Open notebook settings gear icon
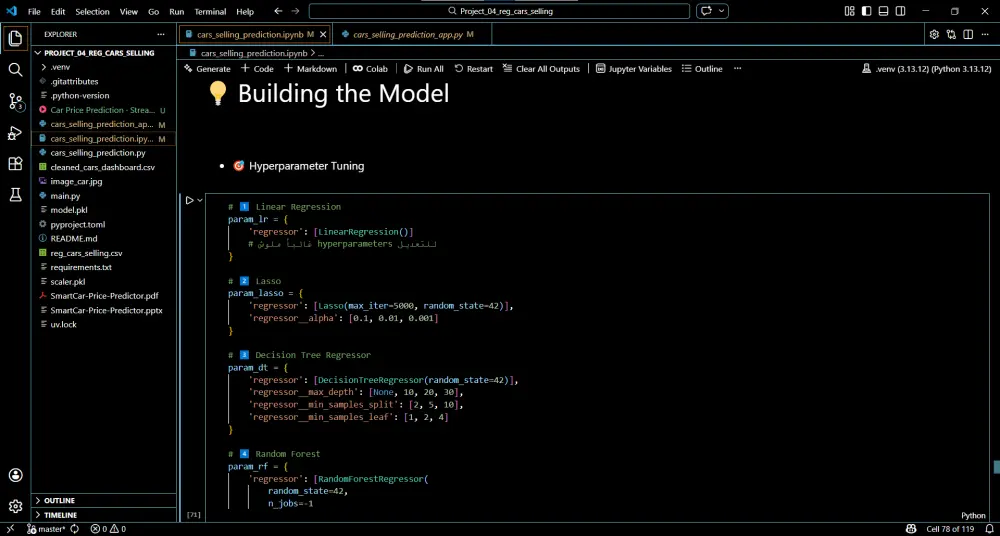Viewport: 1000px width, 536px height. click(x=934, y=34)
